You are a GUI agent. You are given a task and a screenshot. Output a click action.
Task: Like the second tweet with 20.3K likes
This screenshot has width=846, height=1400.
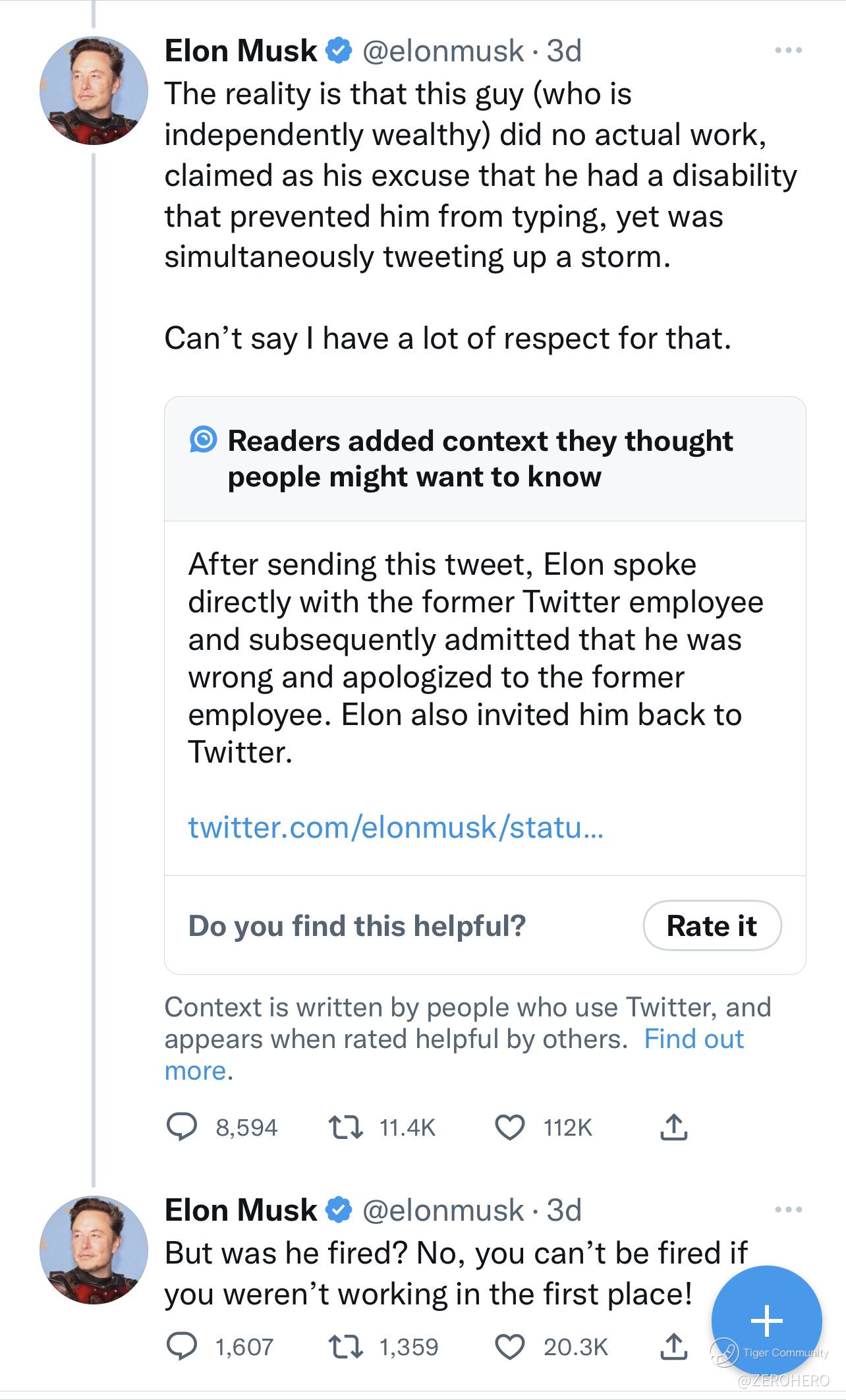(x=509, y=1347)
